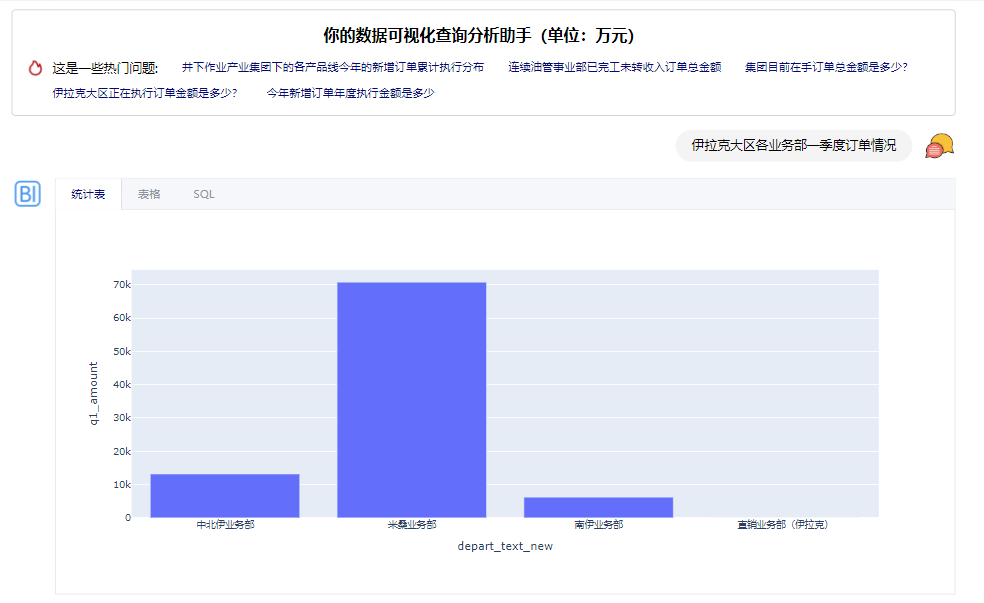This screenshot has height=603, width=984.
Task: Click the x-axis label 中北伊业务部
Action: 225,525
